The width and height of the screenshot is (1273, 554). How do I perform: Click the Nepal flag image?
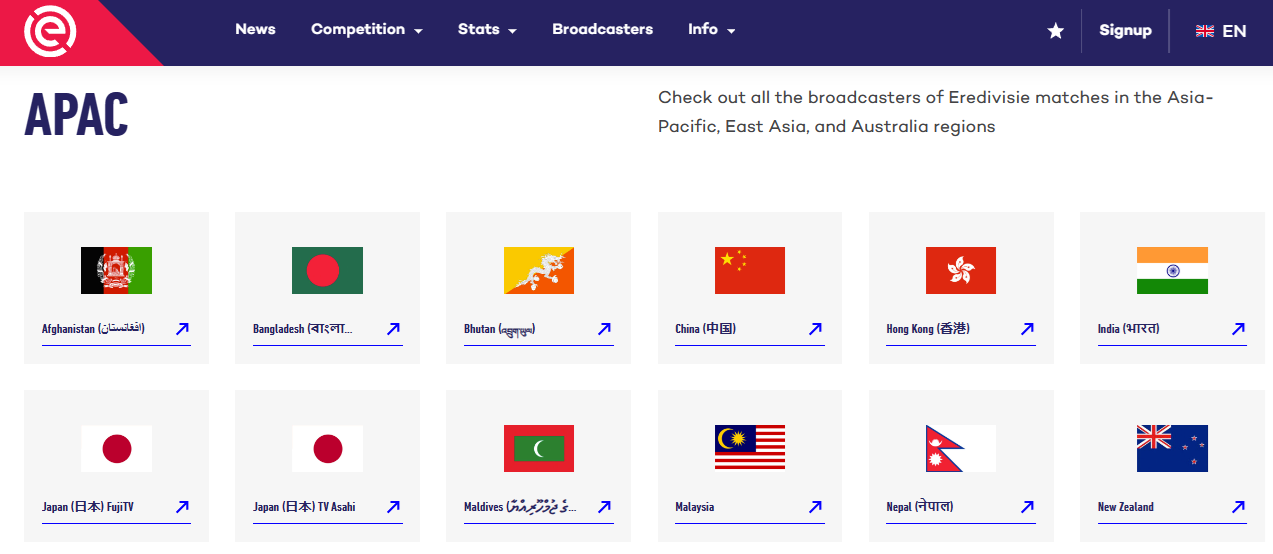click(x=960, y=448)
